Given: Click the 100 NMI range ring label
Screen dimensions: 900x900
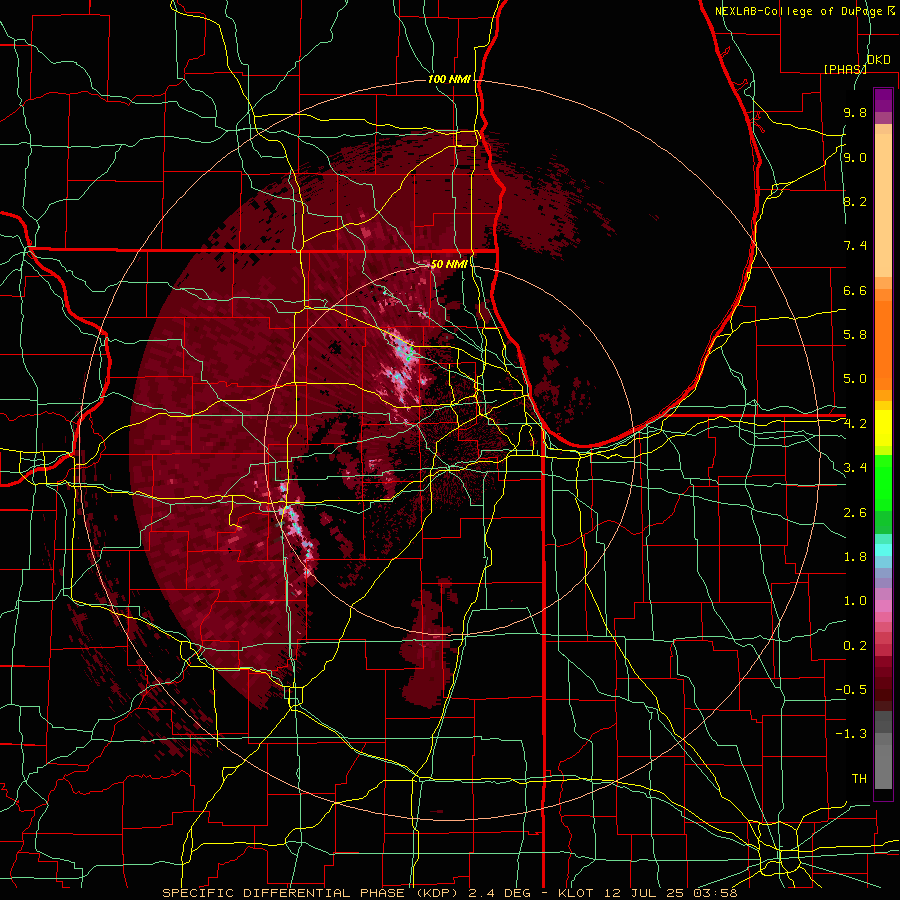Looking at the screenshot, I should click(449, 79).
